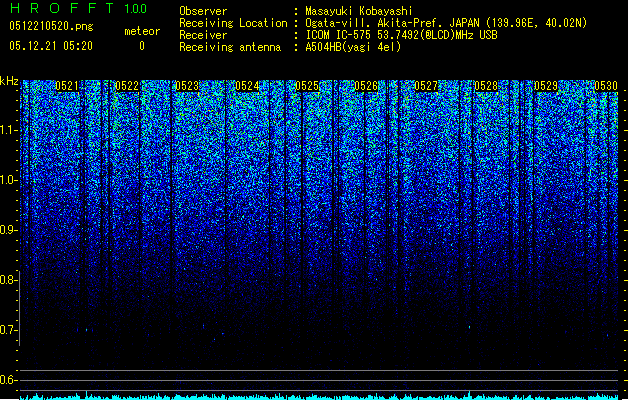Click location text Ogata-vill. Akita-Pref. JAPAN

[x=394, y=23]
